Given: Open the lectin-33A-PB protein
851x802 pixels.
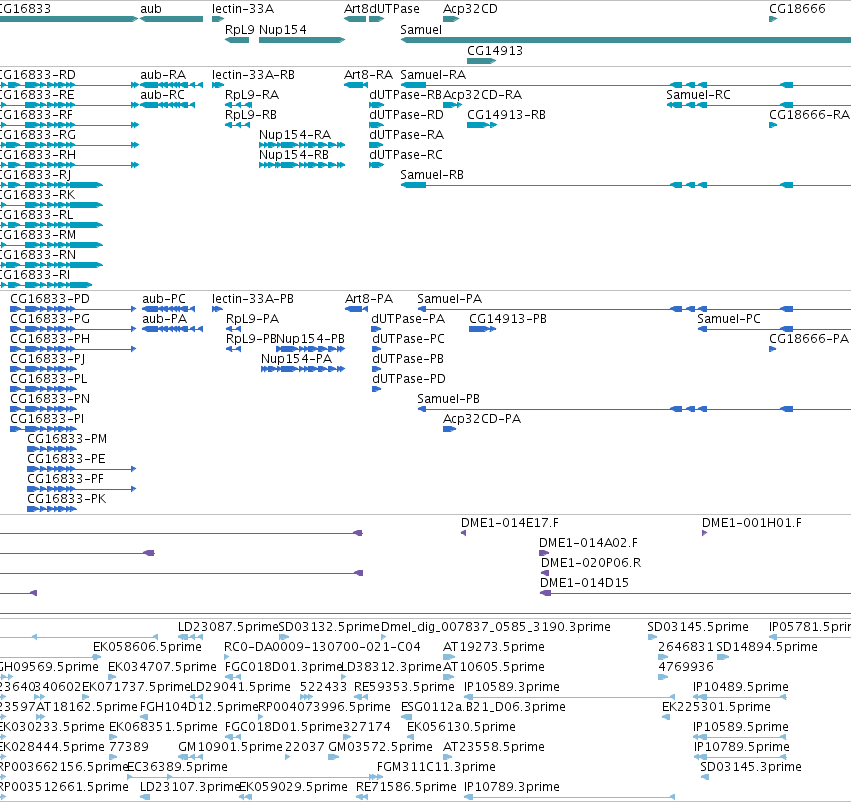Looking at the screenshot, I should [253, 299].
